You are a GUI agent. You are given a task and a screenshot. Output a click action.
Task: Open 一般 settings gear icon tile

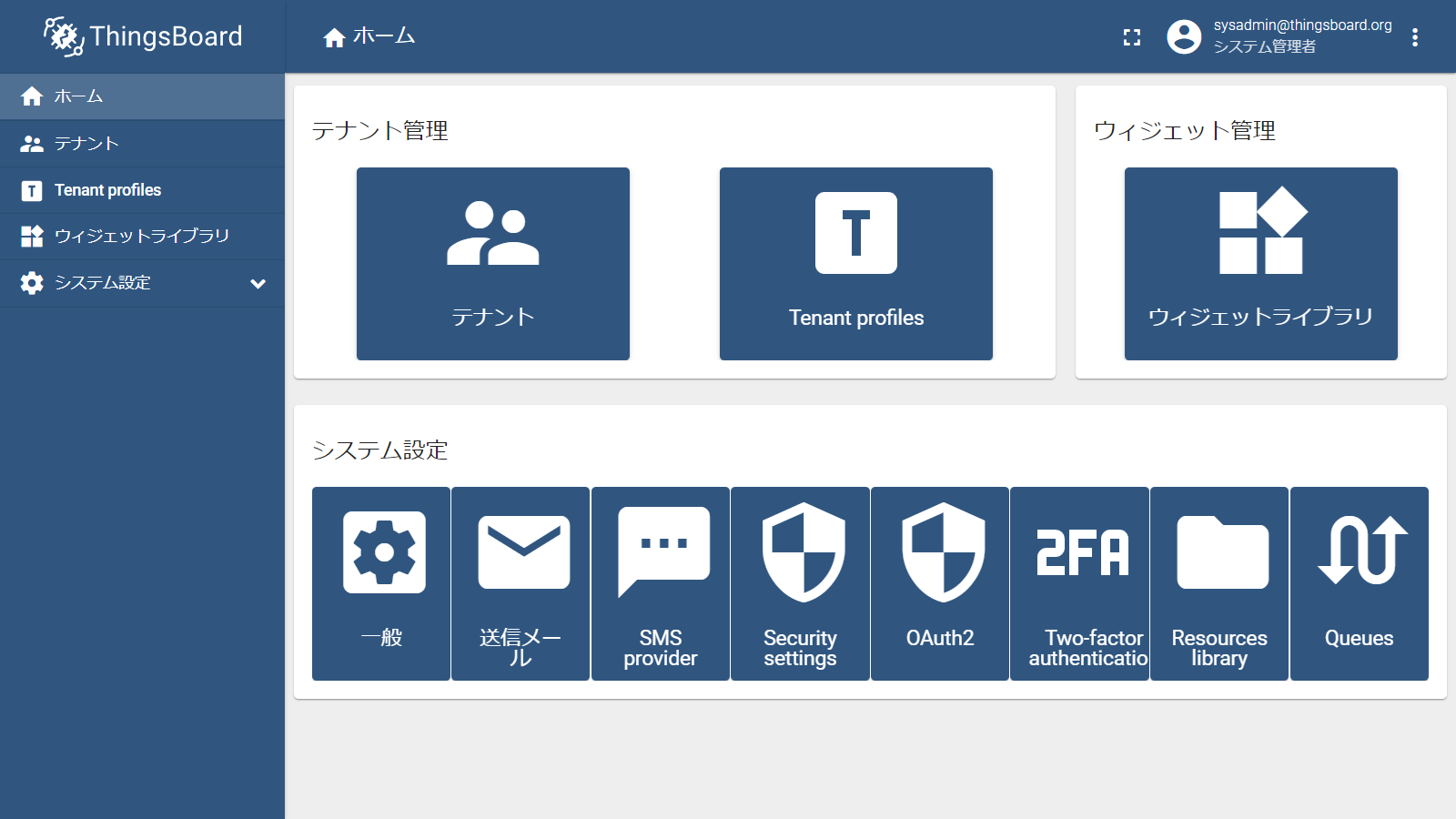pyautogui.click(x=381, y=583)
